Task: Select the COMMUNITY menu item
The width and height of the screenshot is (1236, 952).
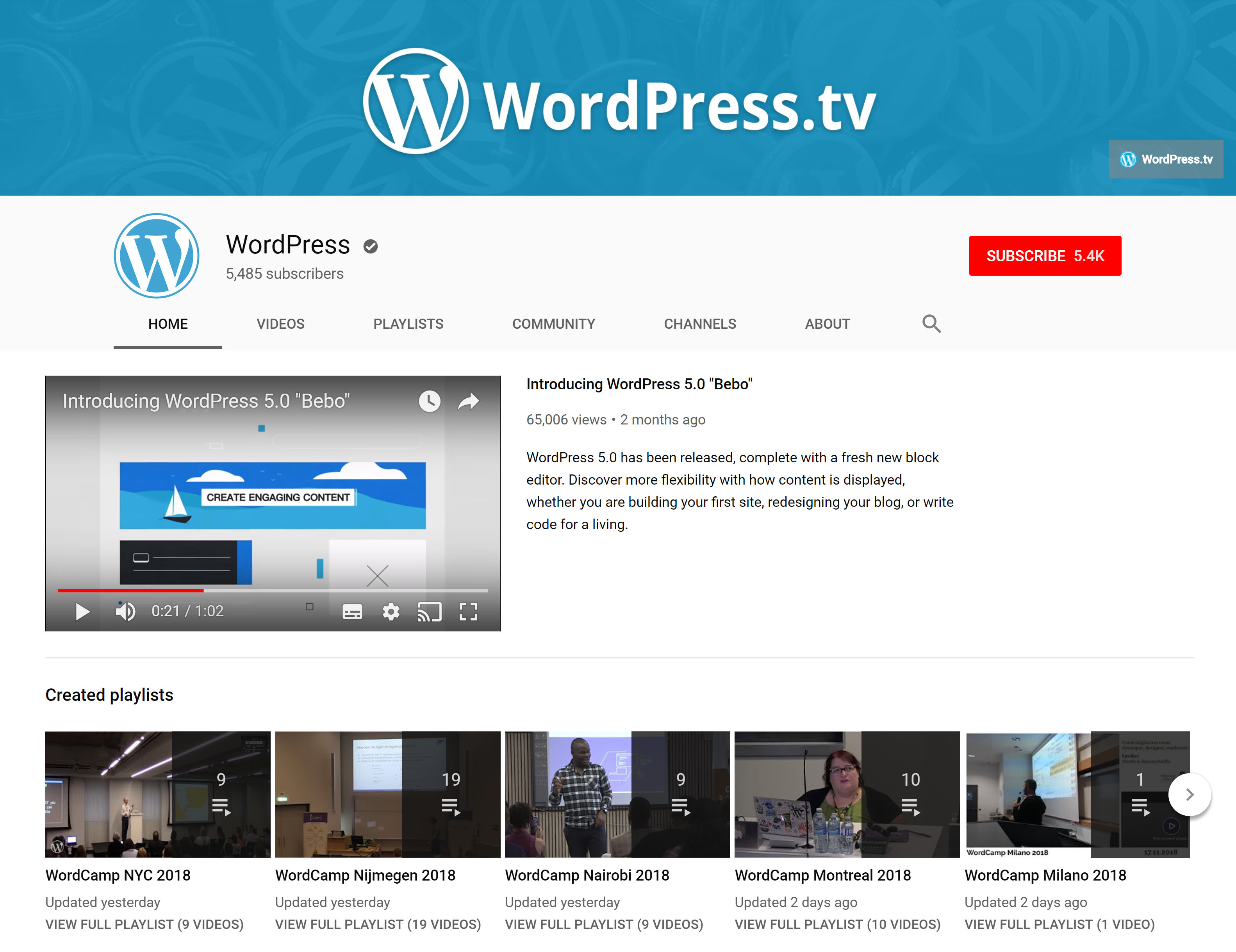Action: pyautogui.click(x=553, y=323)
